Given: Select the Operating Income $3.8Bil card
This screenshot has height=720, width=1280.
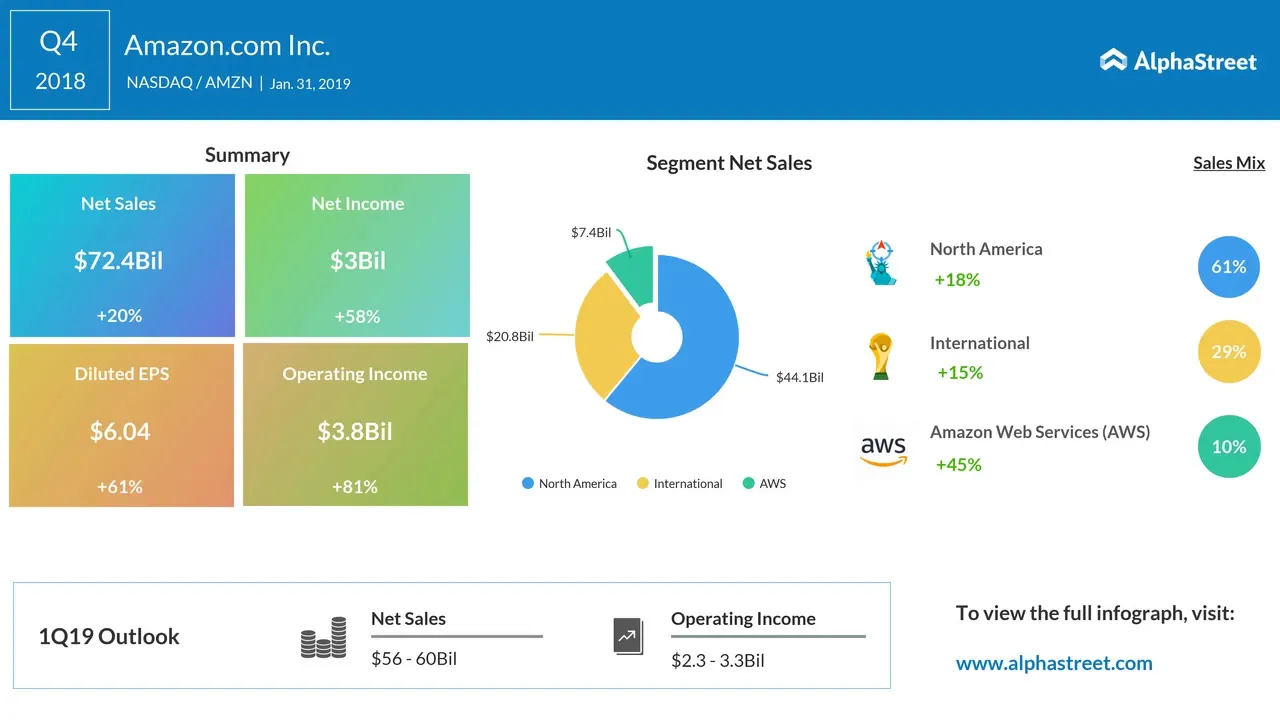Looking at the screenshot, I should (x=355, y=425).
